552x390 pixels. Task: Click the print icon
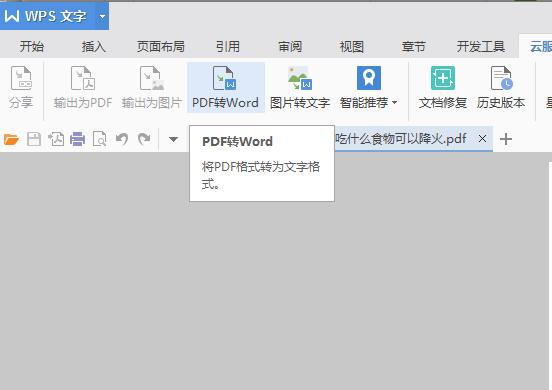pos(77,139)
